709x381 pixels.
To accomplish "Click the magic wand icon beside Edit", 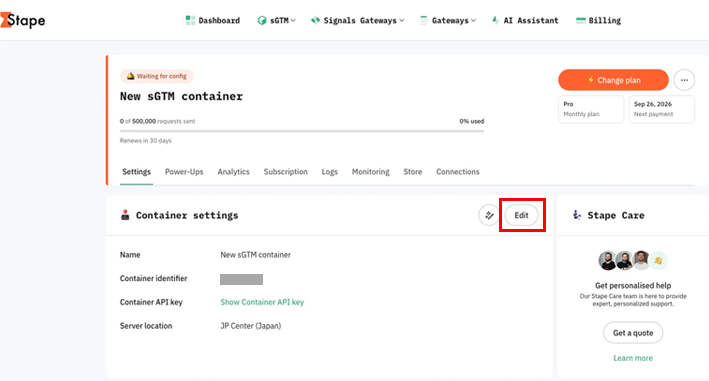I will tap(489, 215).
